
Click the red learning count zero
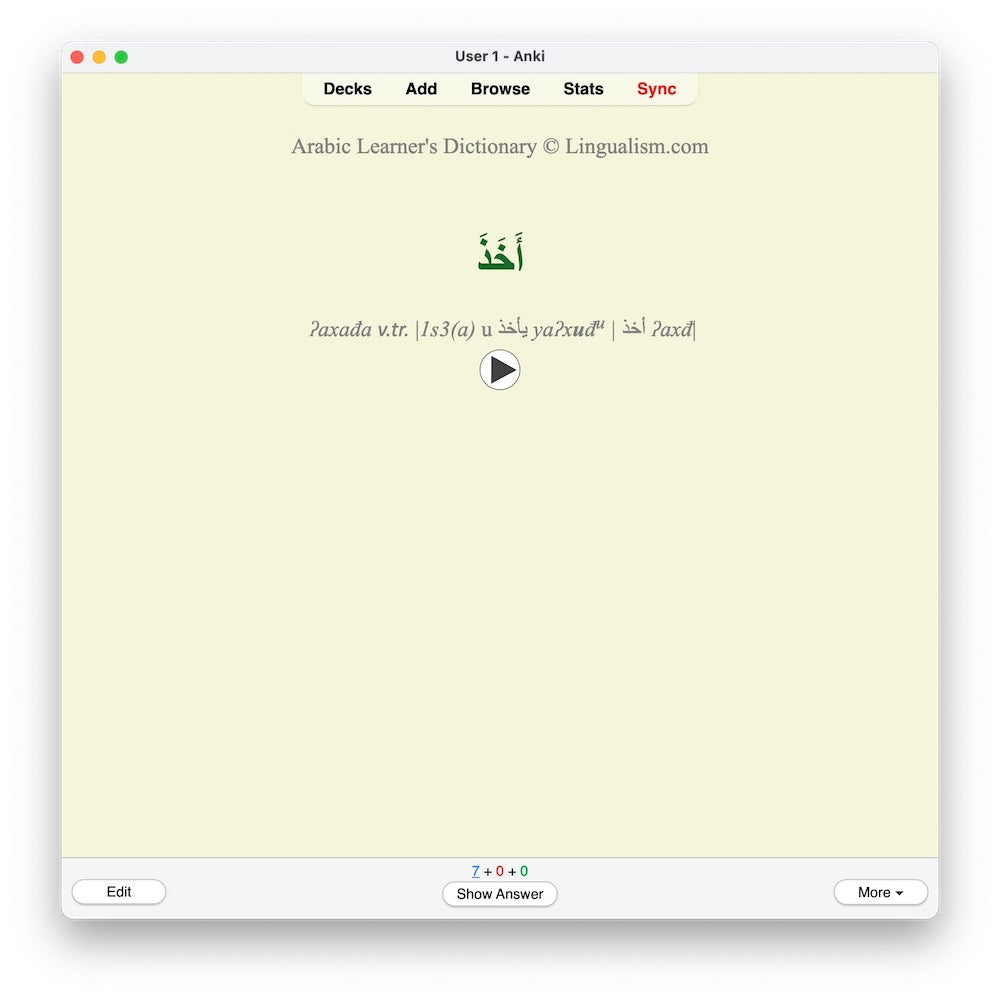coord(500,871)
